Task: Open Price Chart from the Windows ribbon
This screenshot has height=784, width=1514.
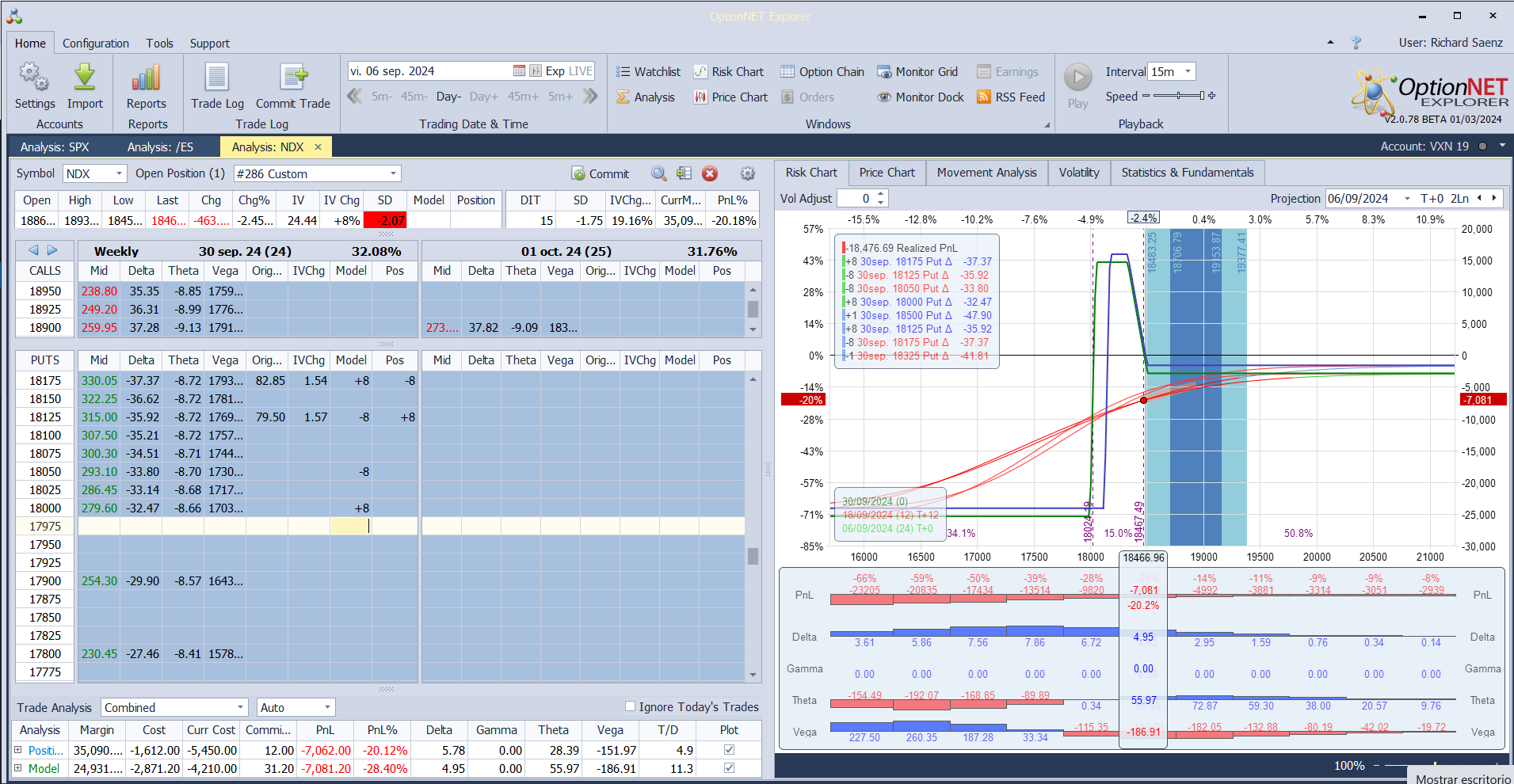Action: tap(730, 97)
